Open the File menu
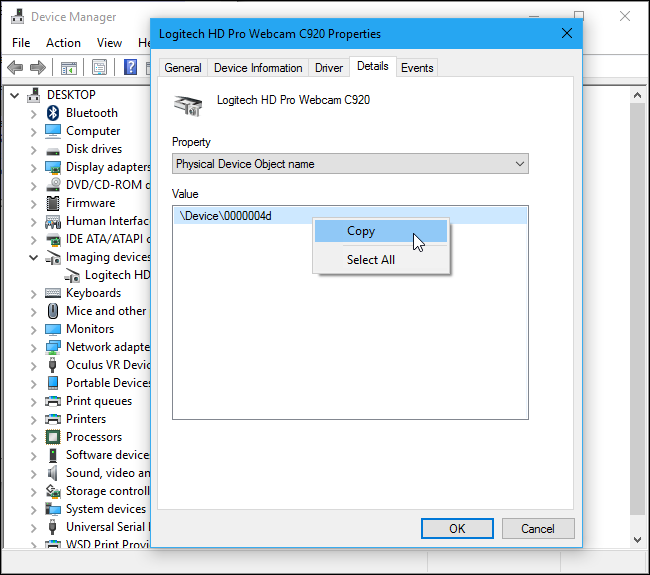650x575 pixels. [21, 43]
